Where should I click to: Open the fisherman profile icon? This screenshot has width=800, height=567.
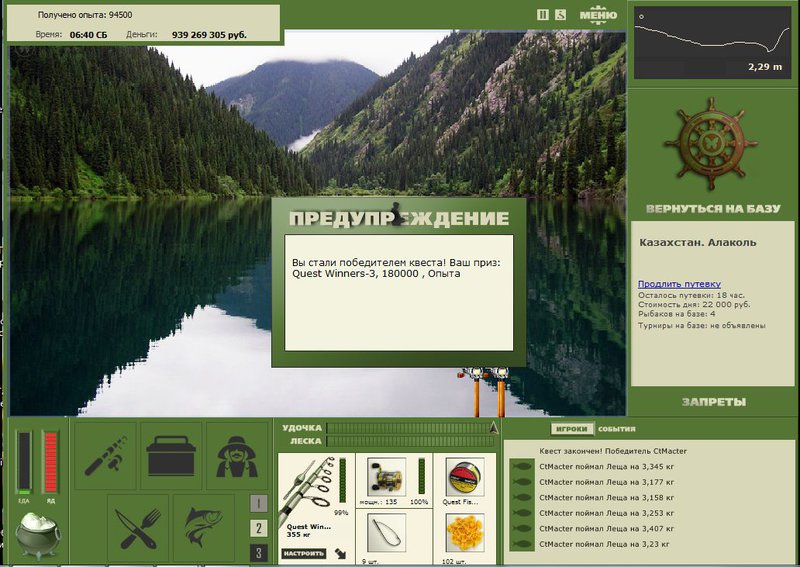[237, 456]
